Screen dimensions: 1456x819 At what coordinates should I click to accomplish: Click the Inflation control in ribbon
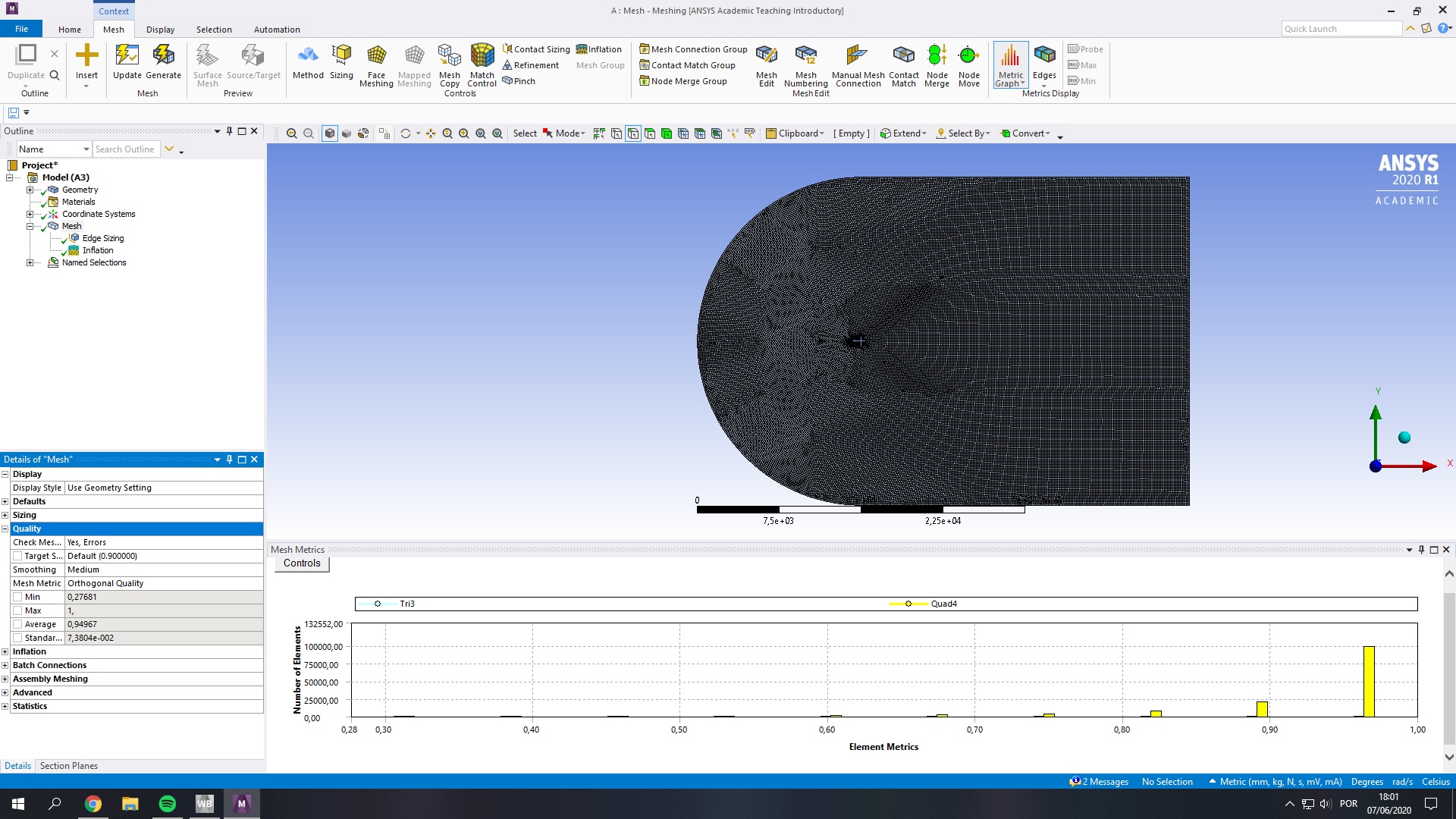599,49
